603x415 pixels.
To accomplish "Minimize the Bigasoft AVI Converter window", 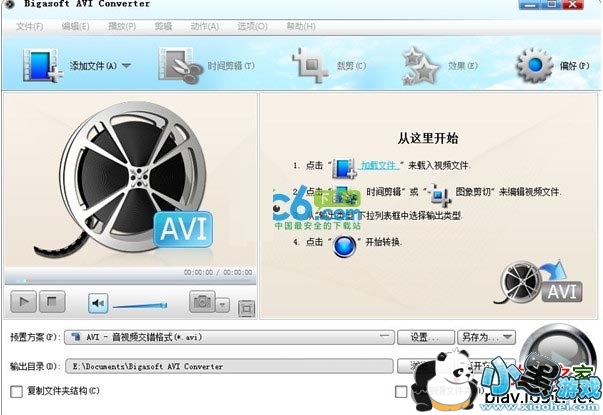I will coord(531,4).
